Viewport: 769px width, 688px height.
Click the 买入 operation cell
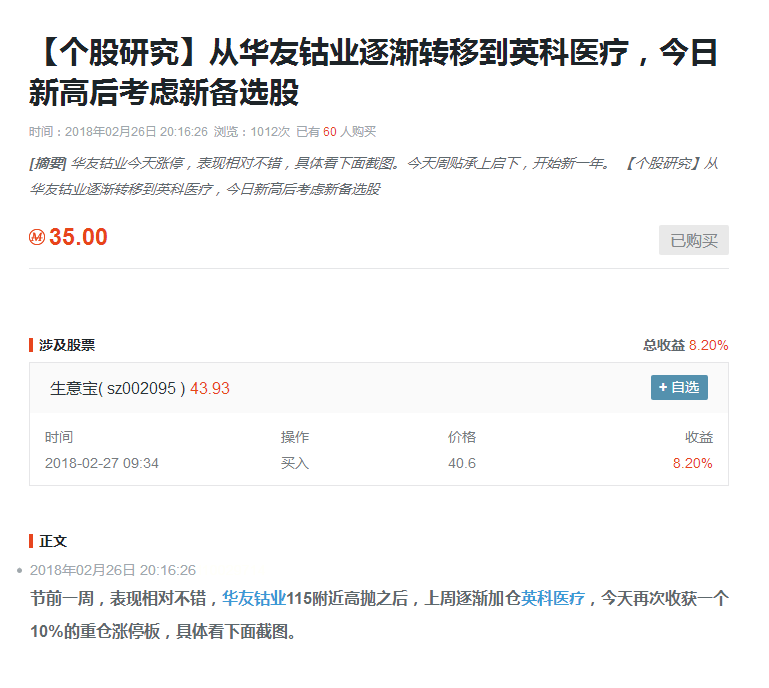[295, 463]
